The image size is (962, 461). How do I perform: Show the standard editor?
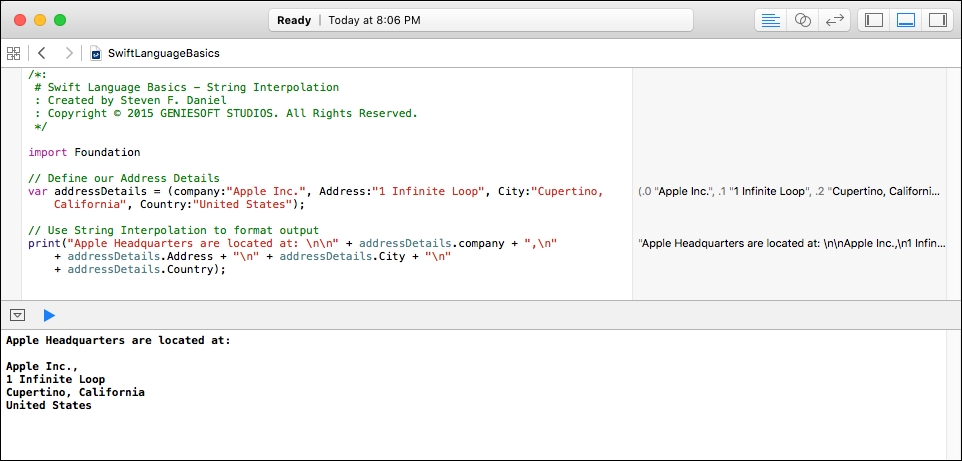click(x=771, y=20)
